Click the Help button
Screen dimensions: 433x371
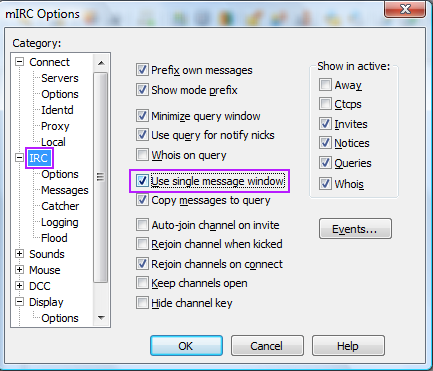tap(348, 346)
